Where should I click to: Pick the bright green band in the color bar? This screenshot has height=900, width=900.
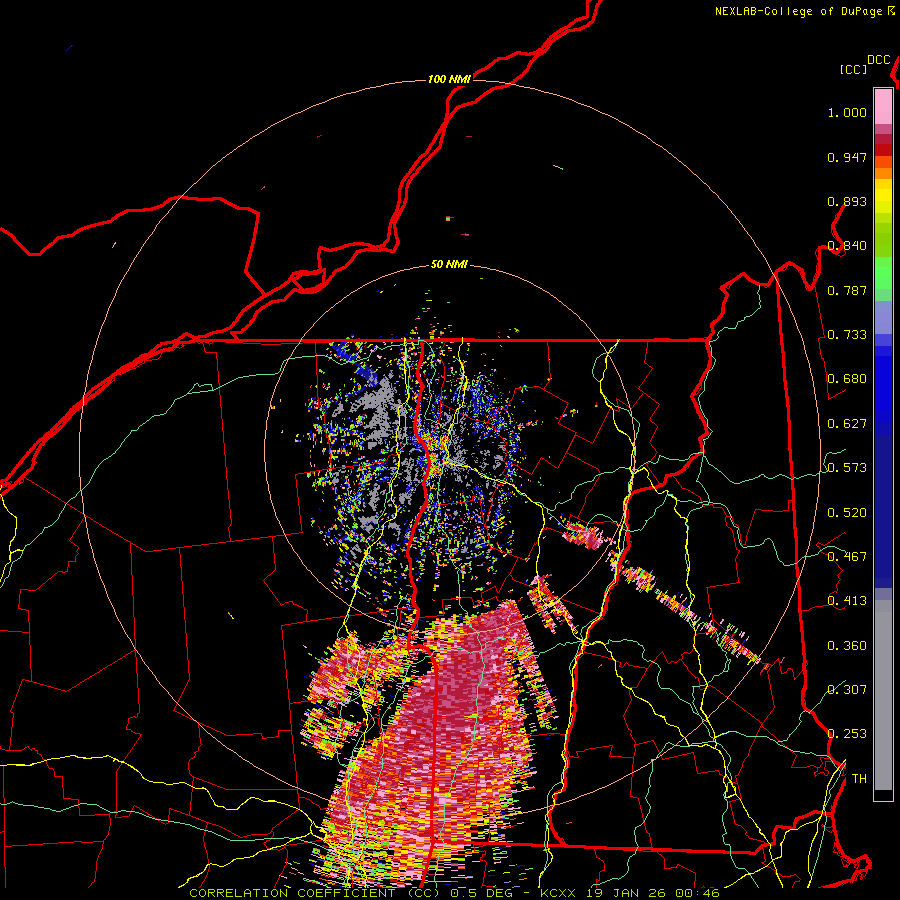(883, 273)
